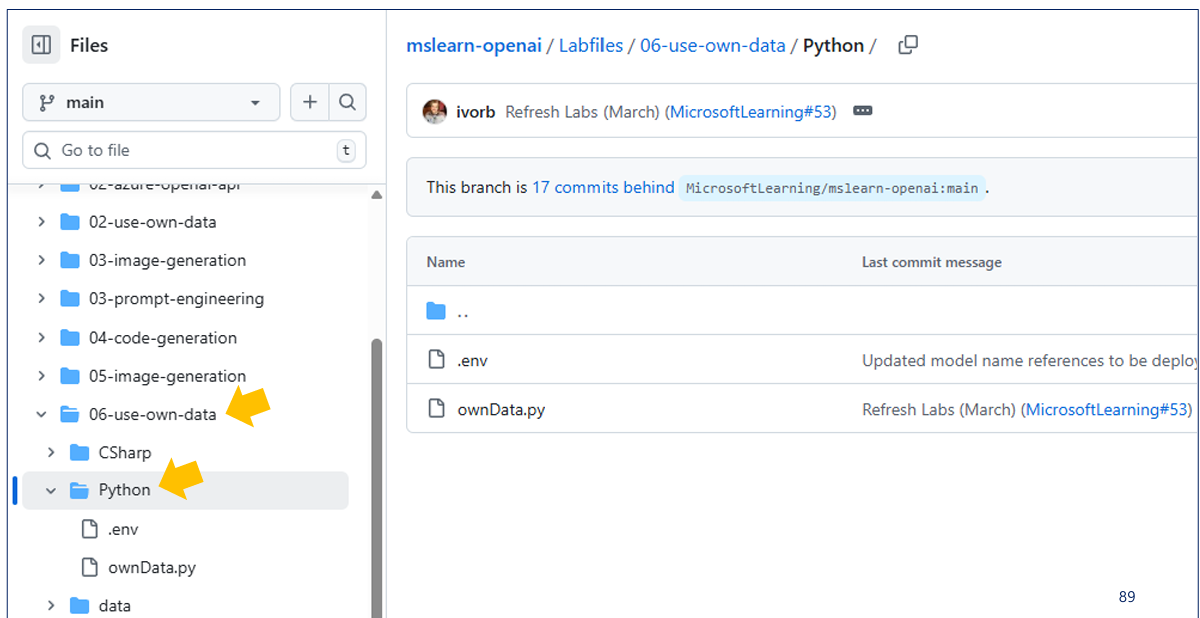Viewport: 1200px width, 618px height.
Task: Select CSharp folder in tree
Action: (125, 453)
